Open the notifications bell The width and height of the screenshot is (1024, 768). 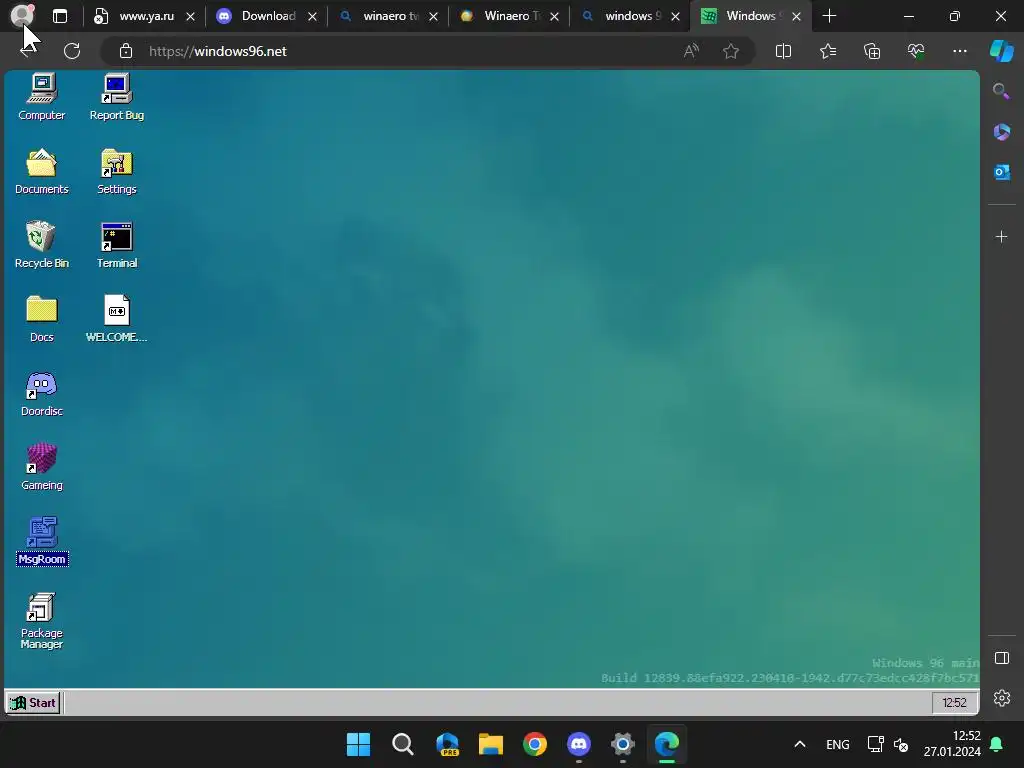997,744
